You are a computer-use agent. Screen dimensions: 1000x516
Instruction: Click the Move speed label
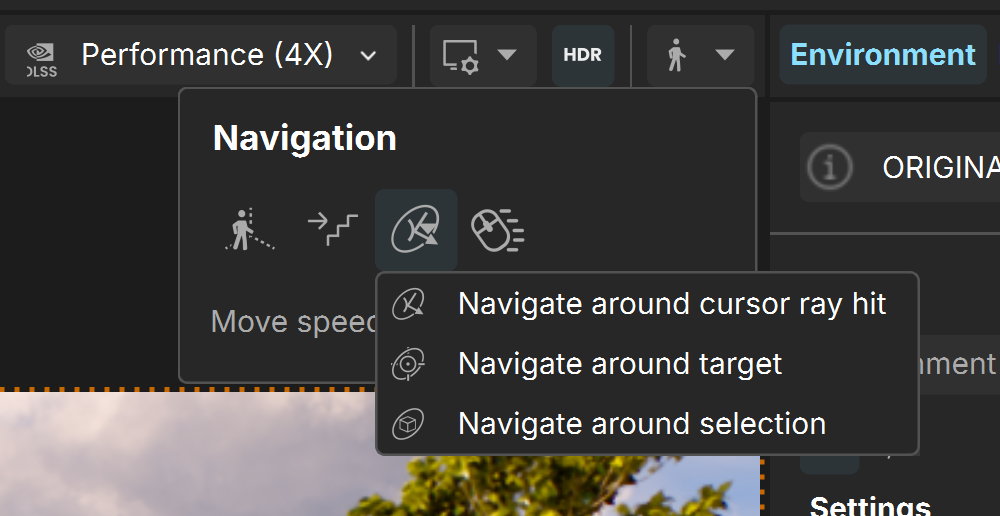point(294,321)
